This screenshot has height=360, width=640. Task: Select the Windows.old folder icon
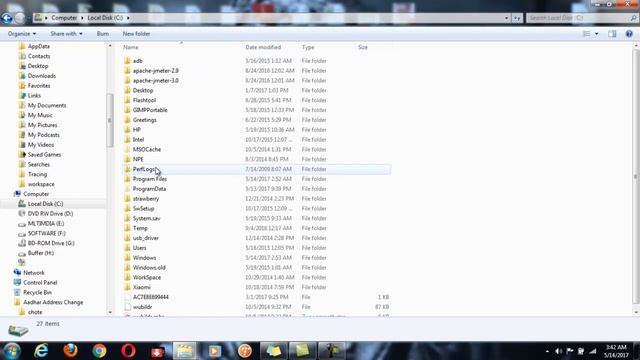click(x=127, y=267)
